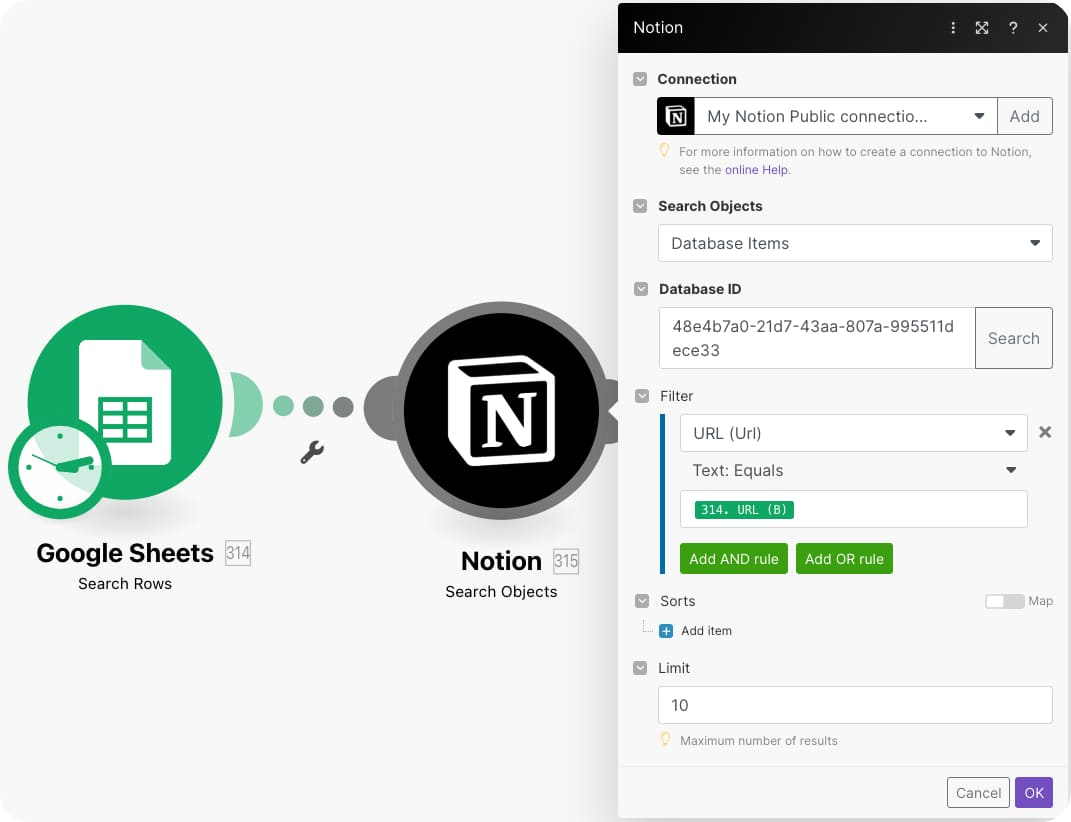Open the Notion module circle
This screenshot has width=1071, height=822.
(x=501, y=410)
